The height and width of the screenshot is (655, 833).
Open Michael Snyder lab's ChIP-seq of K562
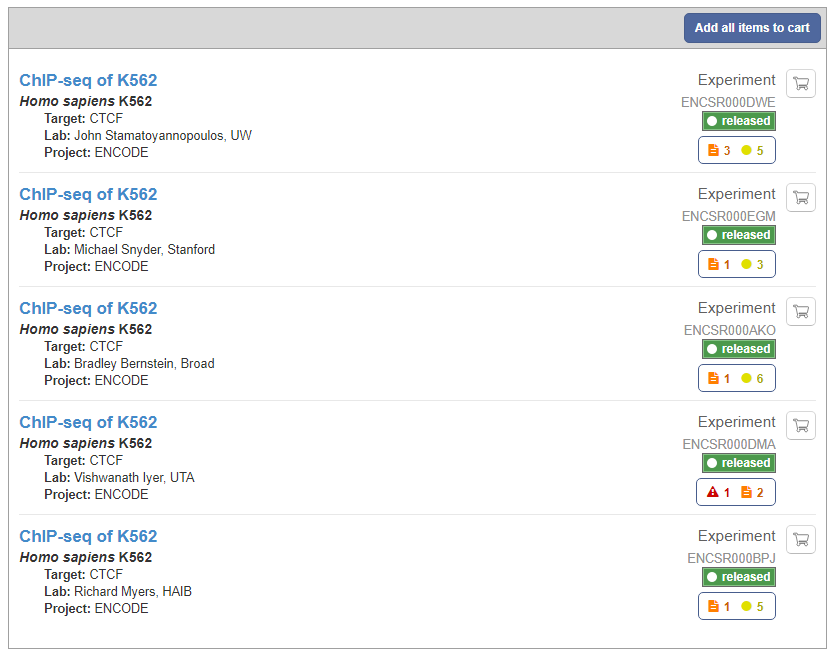coord(88,195)
